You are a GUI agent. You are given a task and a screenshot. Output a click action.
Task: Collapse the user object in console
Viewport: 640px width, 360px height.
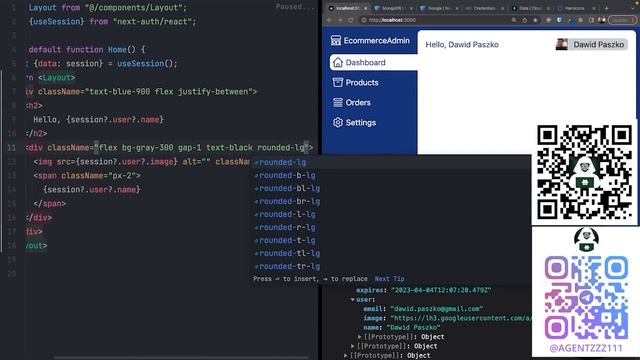[x=352, y=300]
